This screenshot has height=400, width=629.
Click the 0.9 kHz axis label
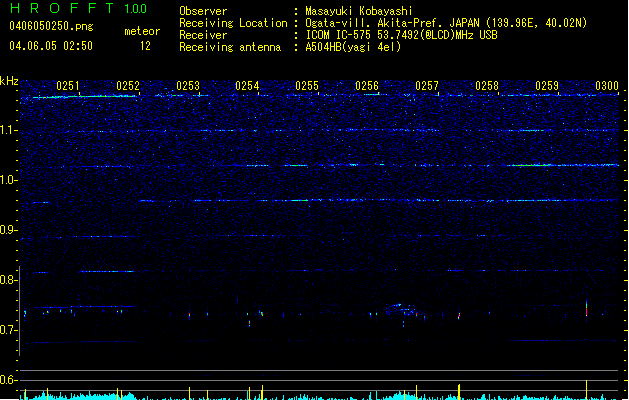point(8,230)
